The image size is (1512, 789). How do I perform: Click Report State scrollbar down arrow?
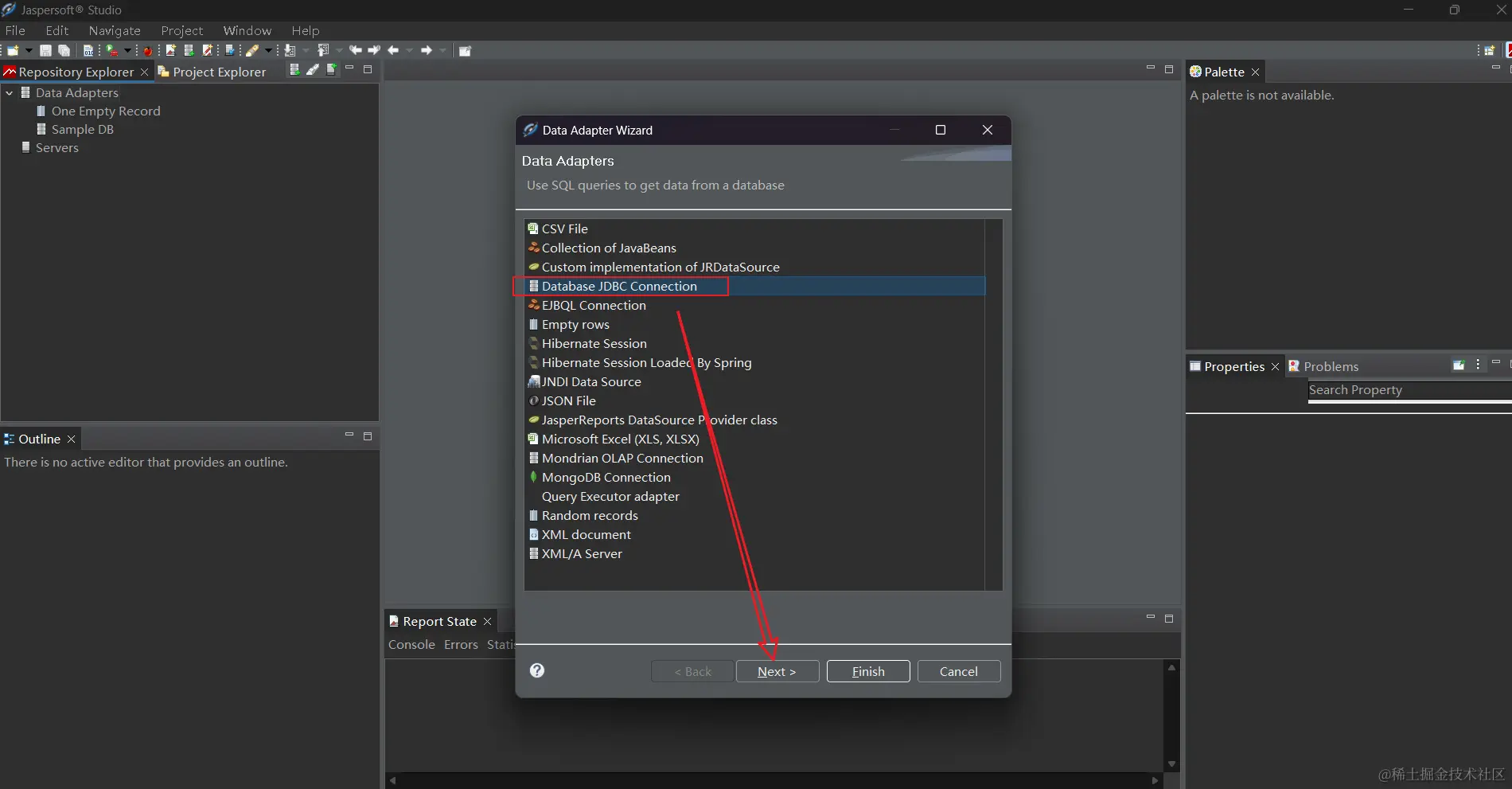pyautogui.click(x=1171, y=764)
